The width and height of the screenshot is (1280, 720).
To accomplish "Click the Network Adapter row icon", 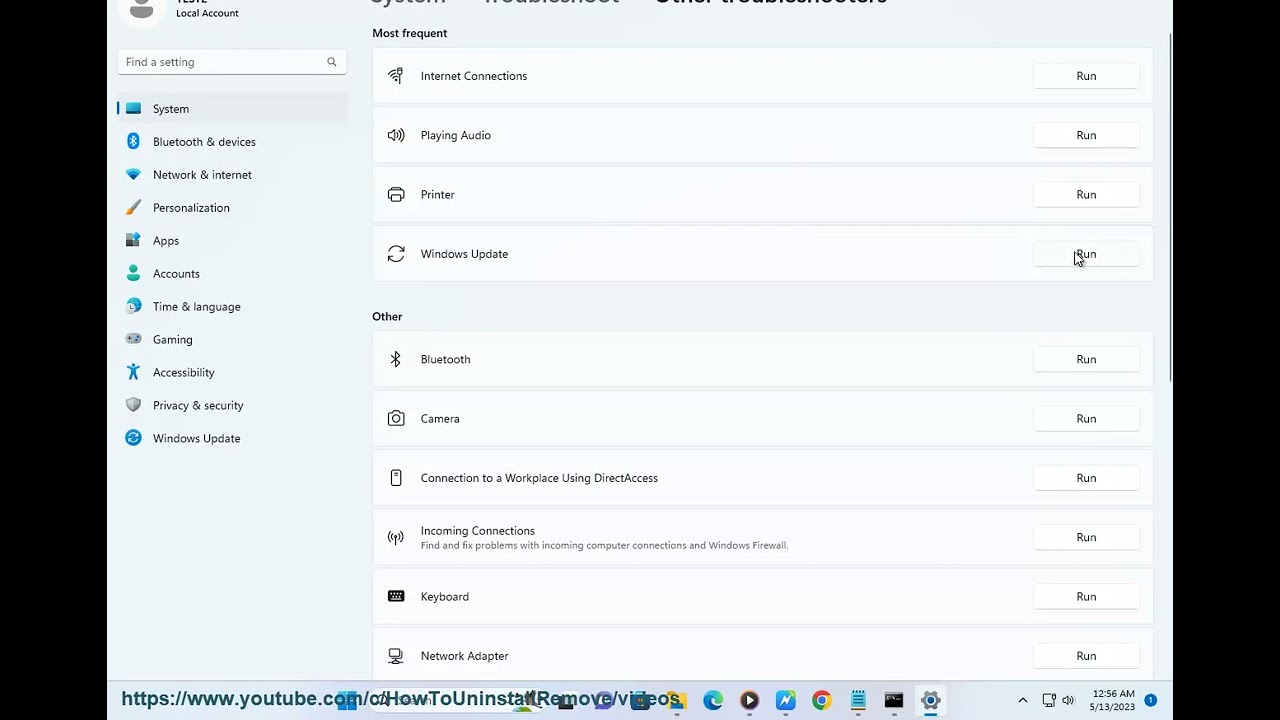I will click(x=396, y=656).
